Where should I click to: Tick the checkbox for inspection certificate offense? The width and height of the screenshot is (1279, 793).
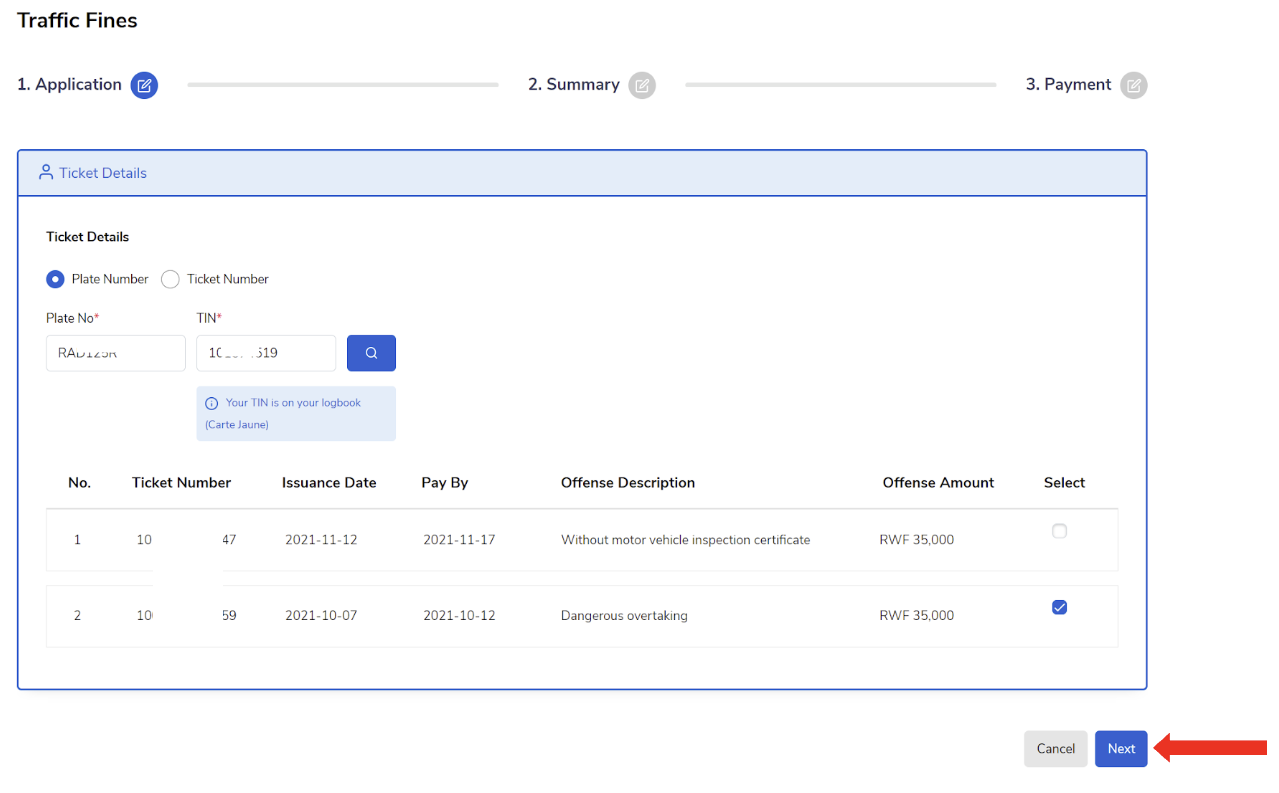[1060, 531]
